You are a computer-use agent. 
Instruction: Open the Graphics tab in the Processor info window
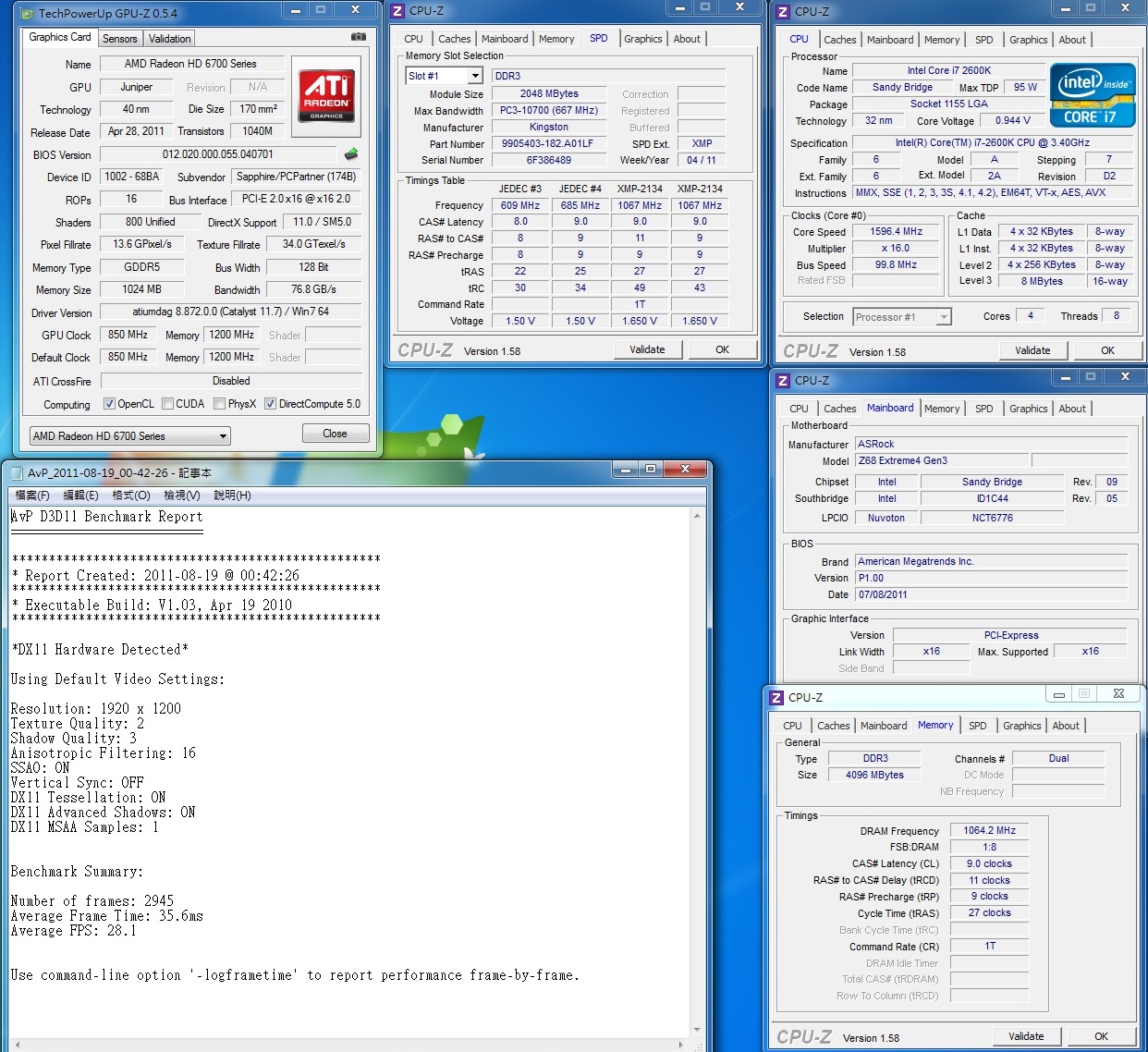pyautogui.click(x=1029, y=40)
